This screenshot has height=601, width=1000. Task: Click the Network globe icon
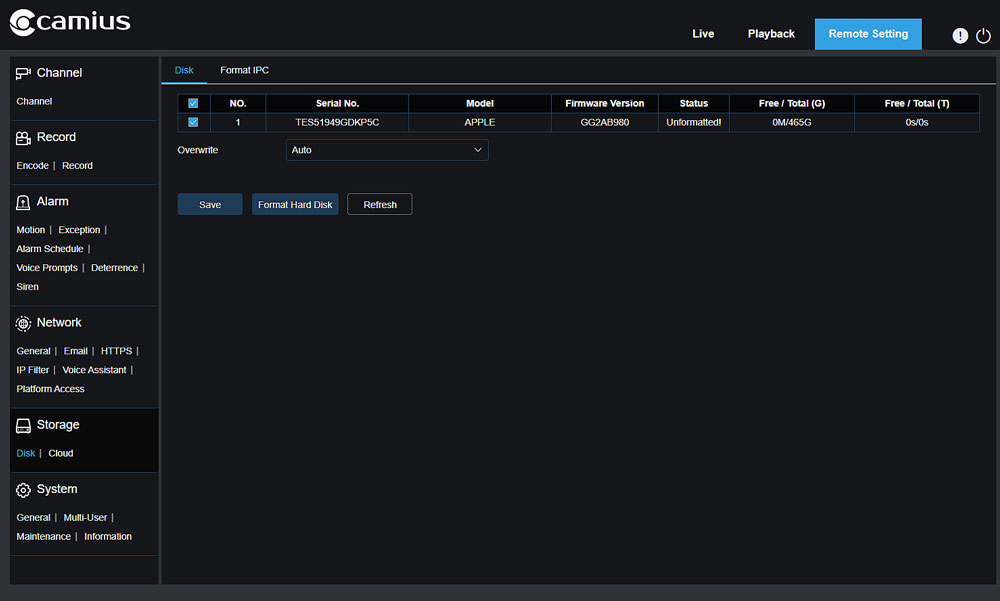click(x=23, y=323)
